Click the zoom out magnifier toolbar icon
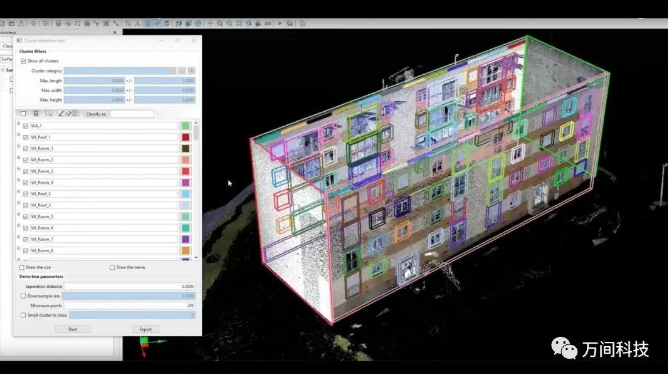668x374 pixels. tap(229, 23)
